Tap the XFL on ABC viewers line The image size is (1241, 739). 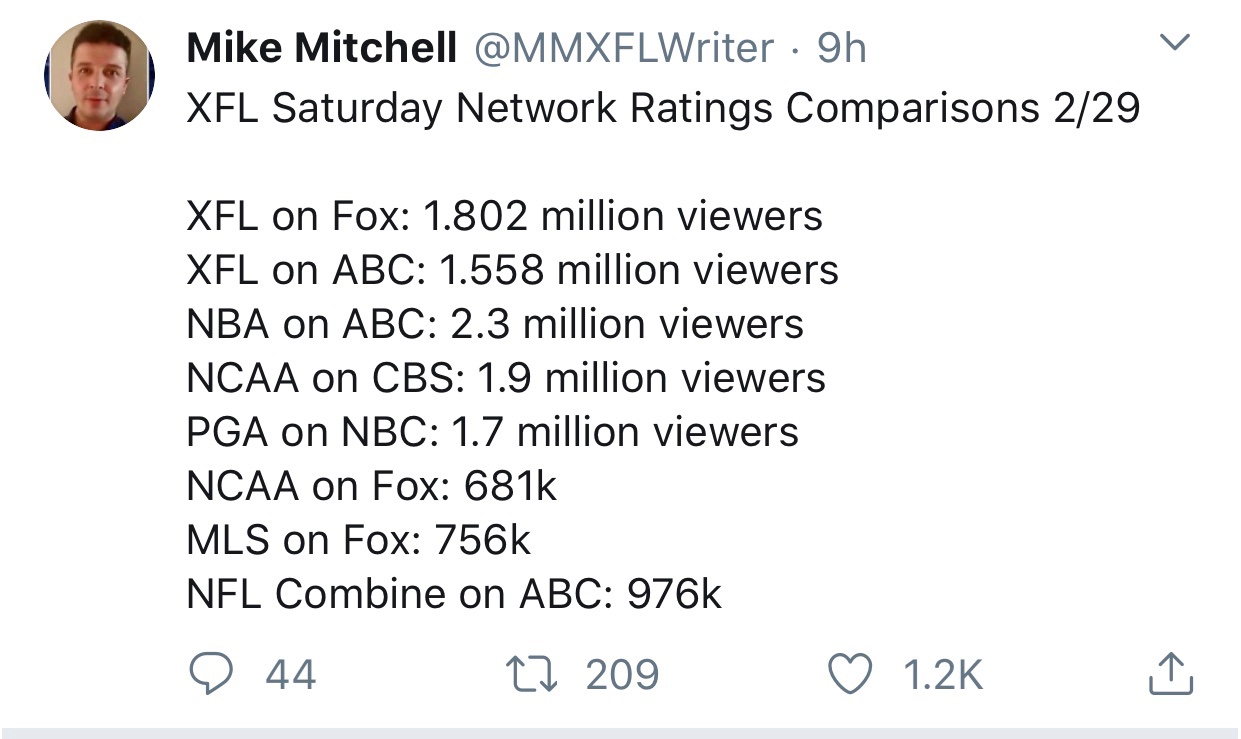[512, 270]
